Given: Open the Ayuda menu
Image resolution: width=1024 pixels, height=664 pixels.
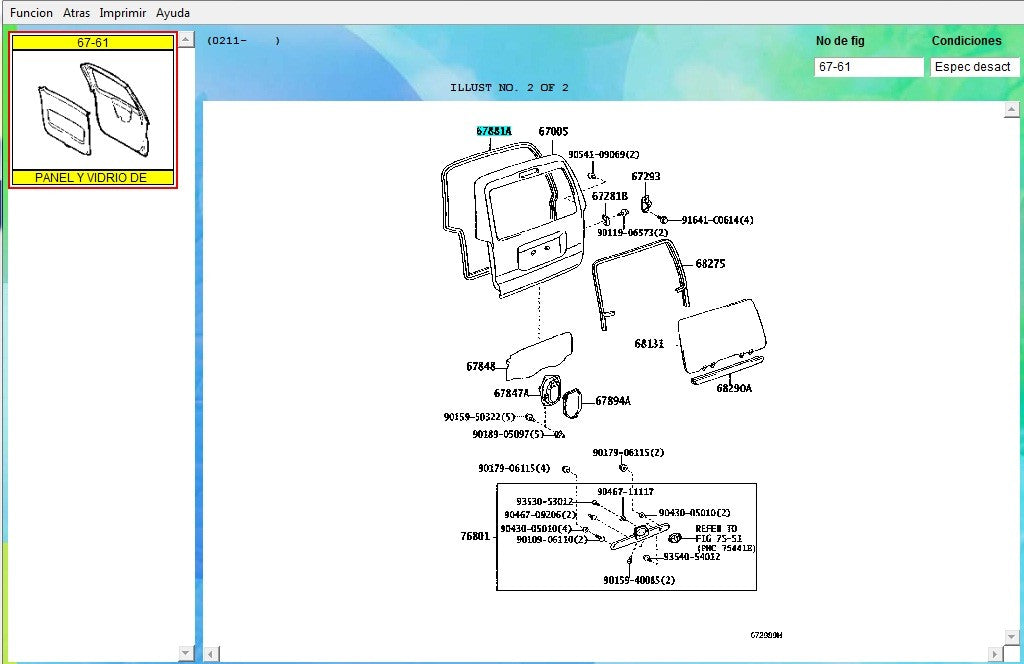Looking at the screenshot, I should point(172,13).
